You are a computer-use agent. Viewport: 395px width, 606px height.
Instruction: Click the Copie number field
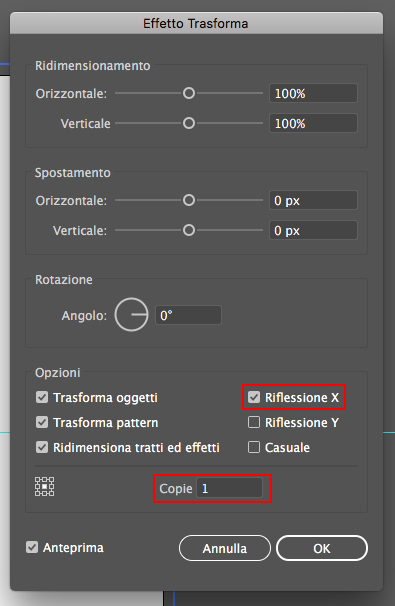coord(230,488)
